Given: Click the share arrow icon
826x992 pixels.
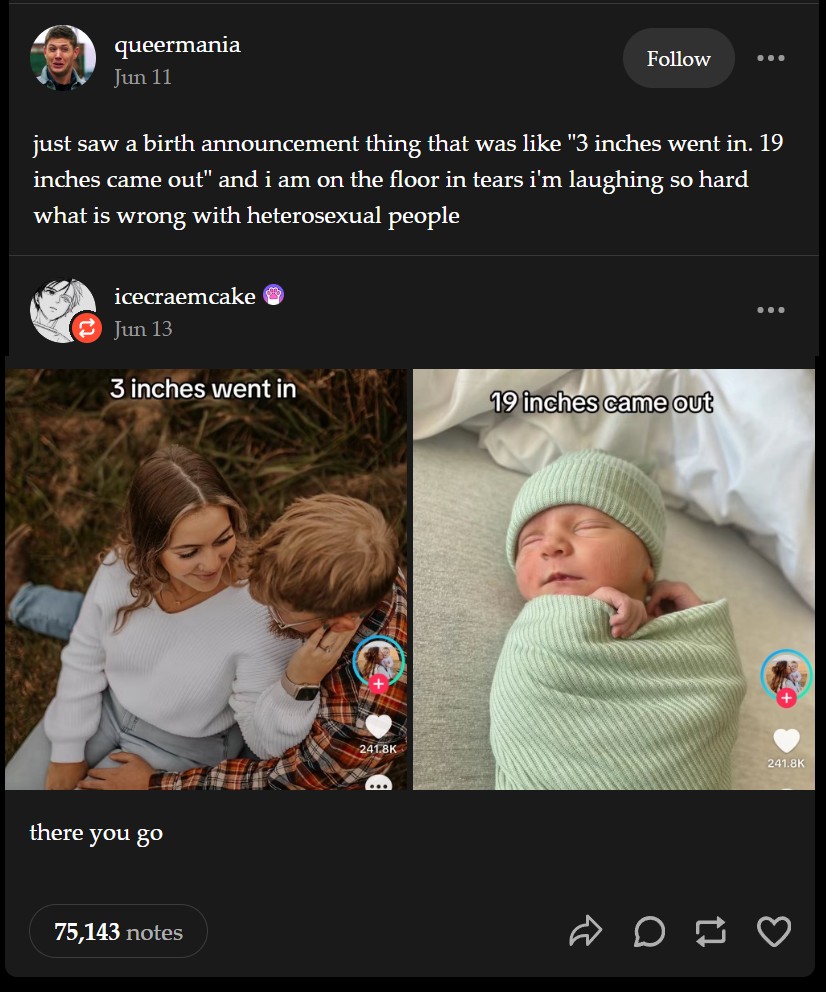Looking at the screenshot, I should pyautogui.click(x=585, y=931).
